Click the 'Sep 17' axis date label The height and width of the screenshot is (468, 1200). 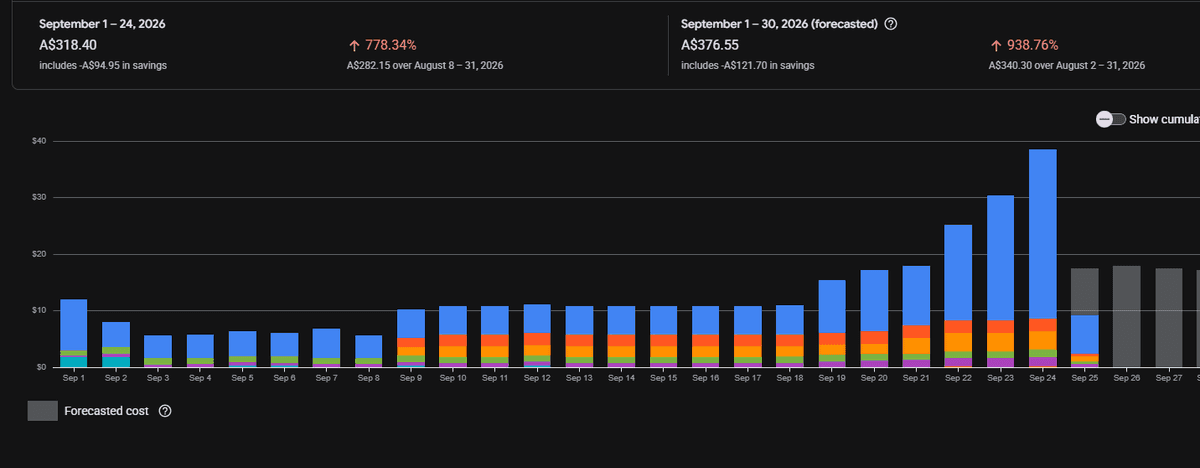pos(748,379)
